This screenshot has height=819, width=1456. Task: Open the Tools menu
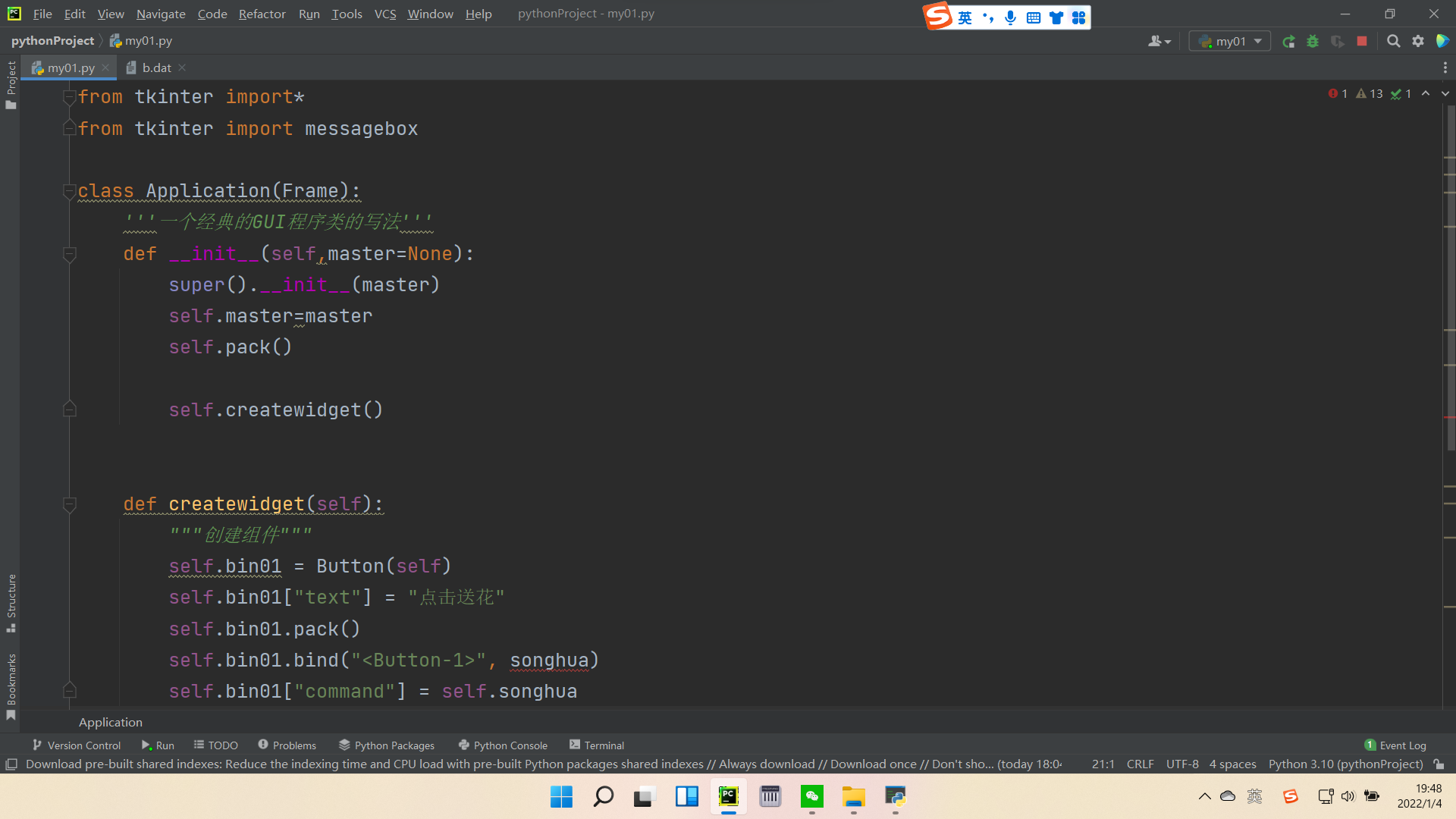click(347, 14)
